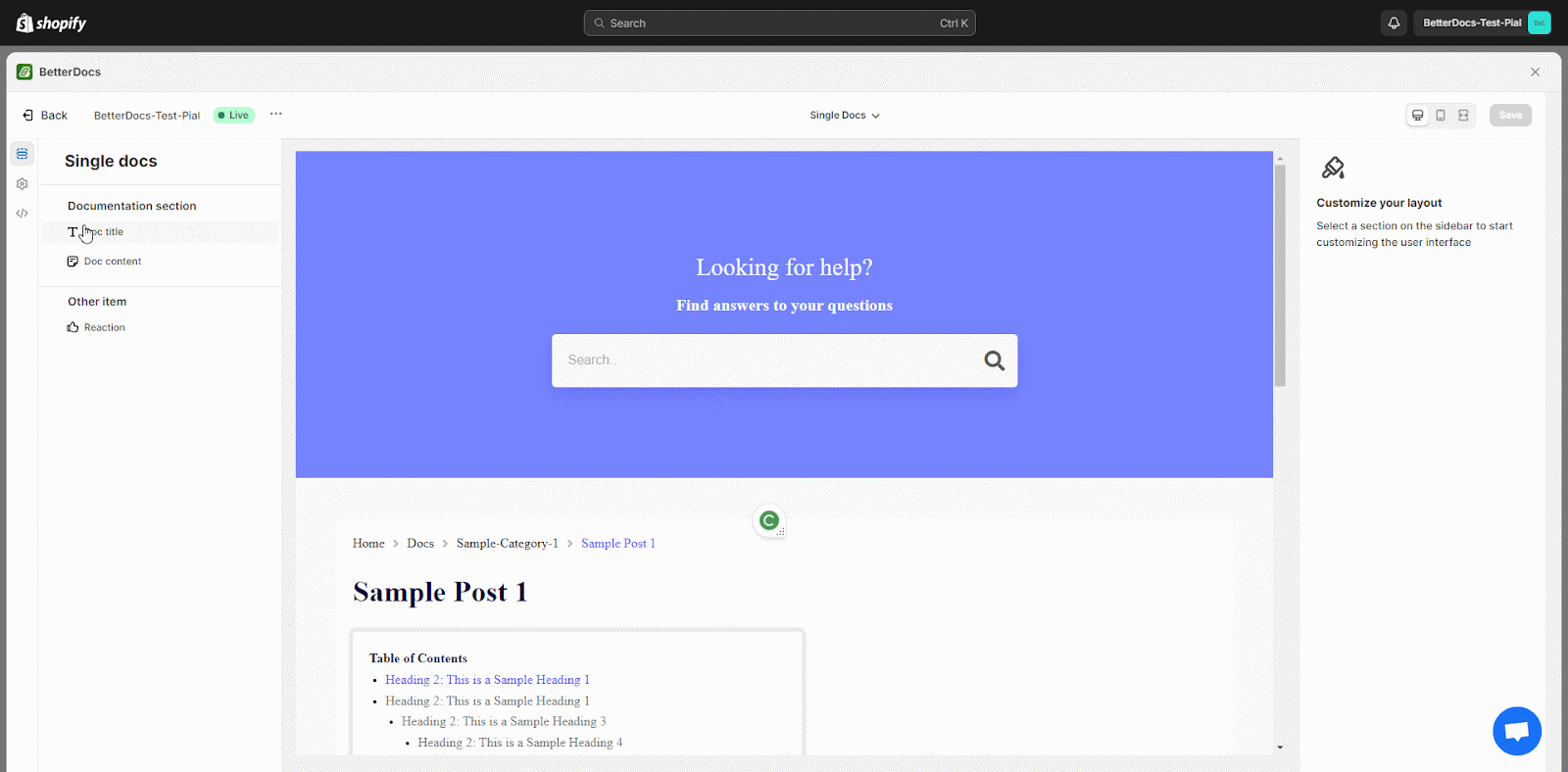Click the Sample Post 1 breadcrumb
The height and width of the screenshot is (772, 1568).
coord(618,543)
